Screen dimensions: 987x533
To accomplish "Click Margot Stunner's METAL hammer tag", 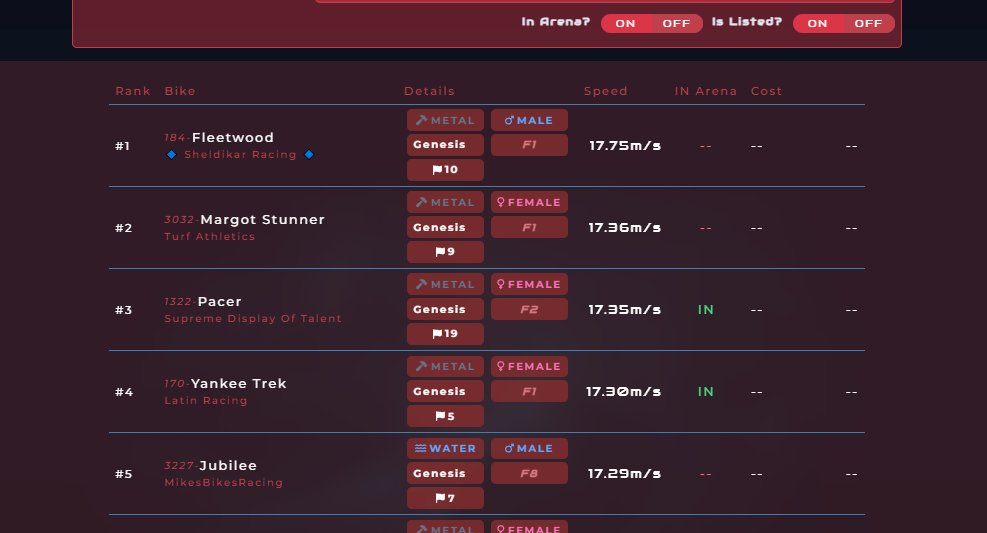I will coord(445,202).
